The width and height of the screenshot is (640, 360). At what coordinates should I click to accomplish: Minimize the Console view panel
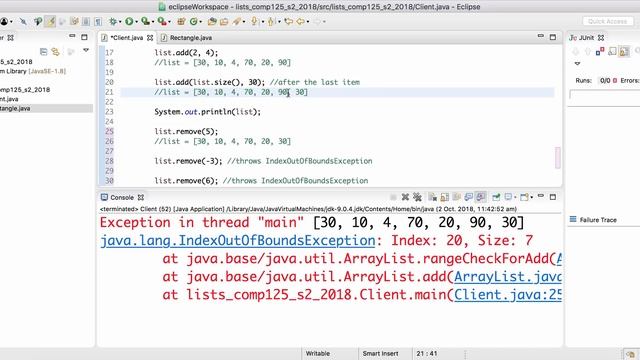(540, 196)
